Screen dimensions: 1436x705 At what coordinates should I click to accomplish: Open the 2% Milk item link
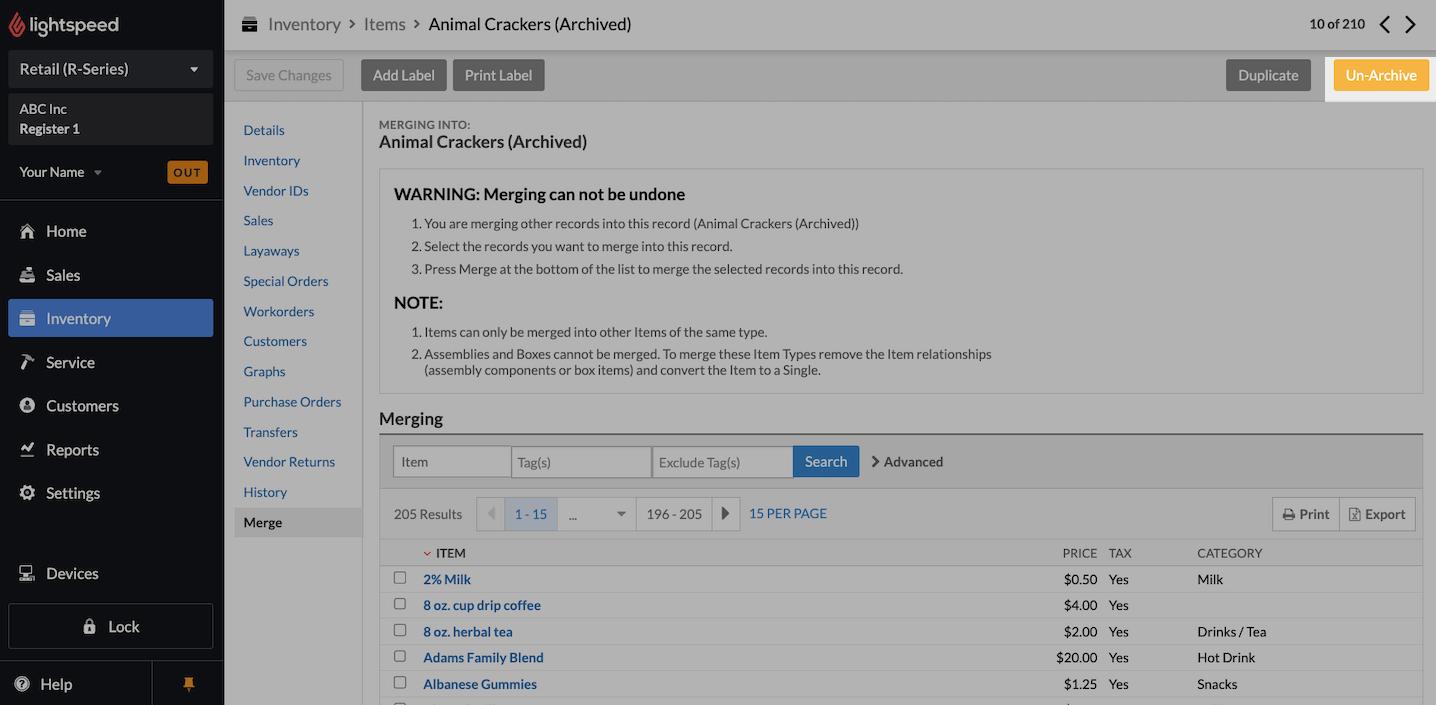[447, 579]
